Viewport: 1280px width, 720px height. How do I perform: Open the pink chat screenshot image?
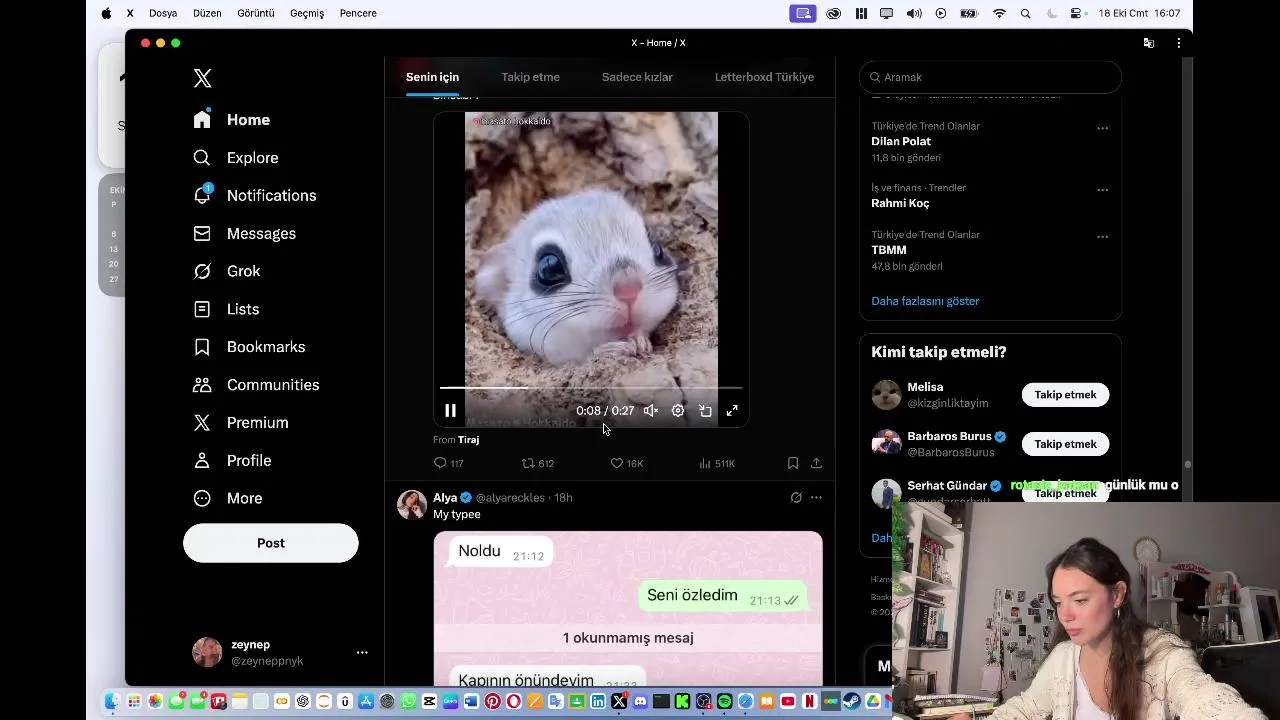click(628, 608)
